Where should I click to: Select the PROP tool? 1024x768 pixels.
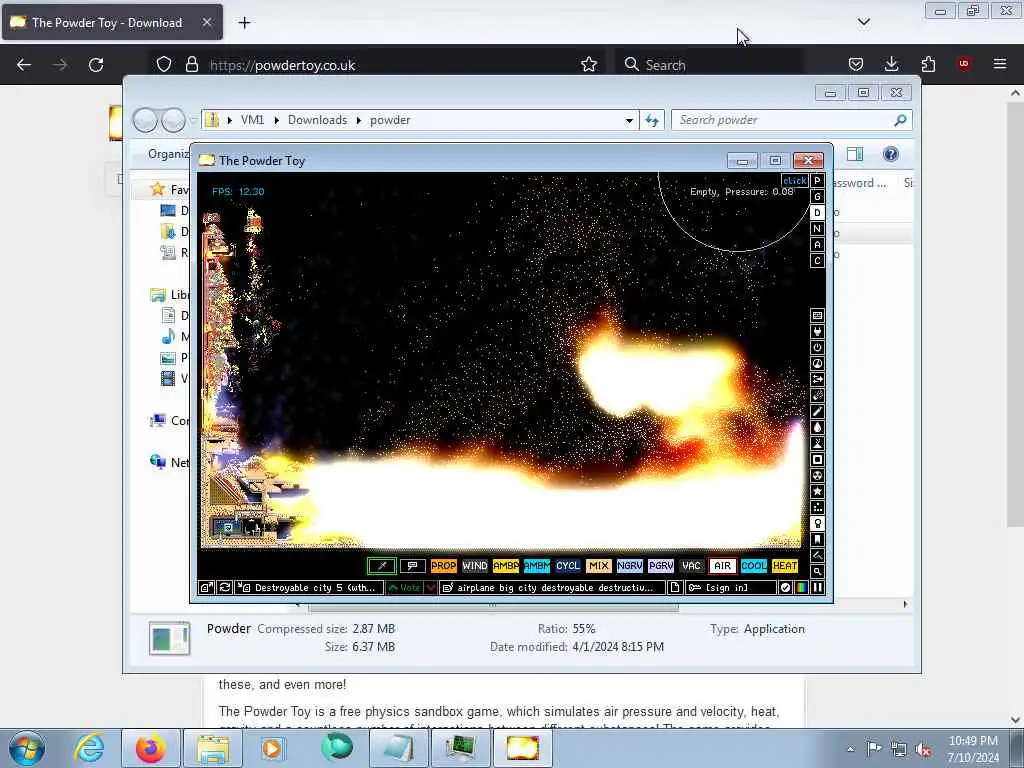pos(443,566)
